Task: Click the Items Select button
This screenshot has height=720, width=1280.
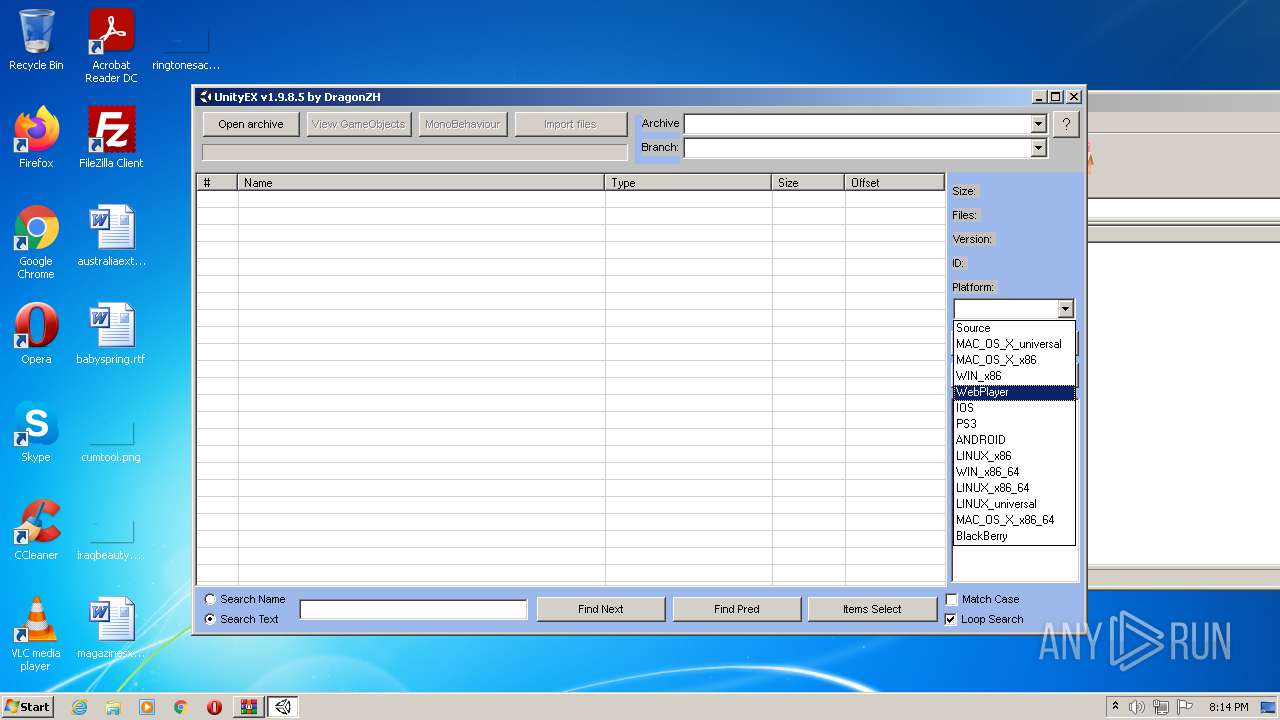Action: point(872,609)
